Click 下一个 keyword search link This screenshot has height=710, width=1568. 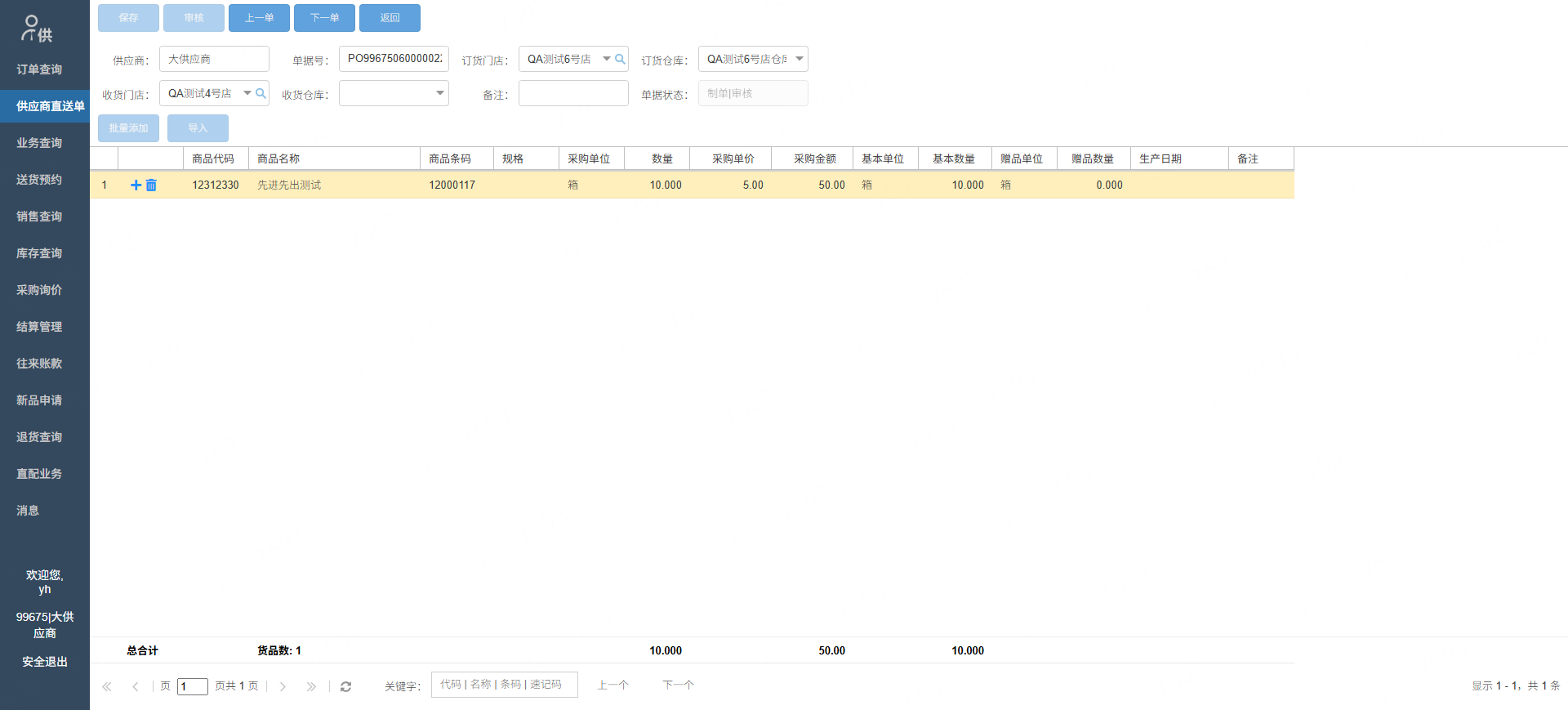678,685
